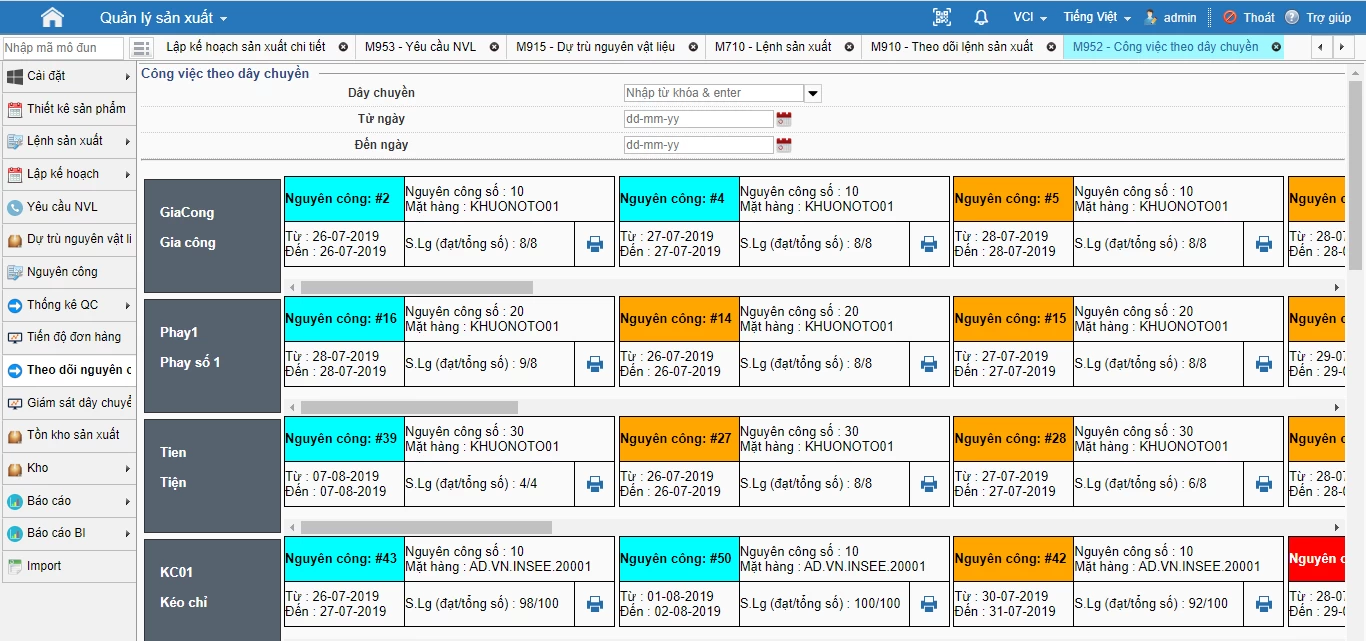Focus the Nhập mã mô đun search field

pos(63,48)
